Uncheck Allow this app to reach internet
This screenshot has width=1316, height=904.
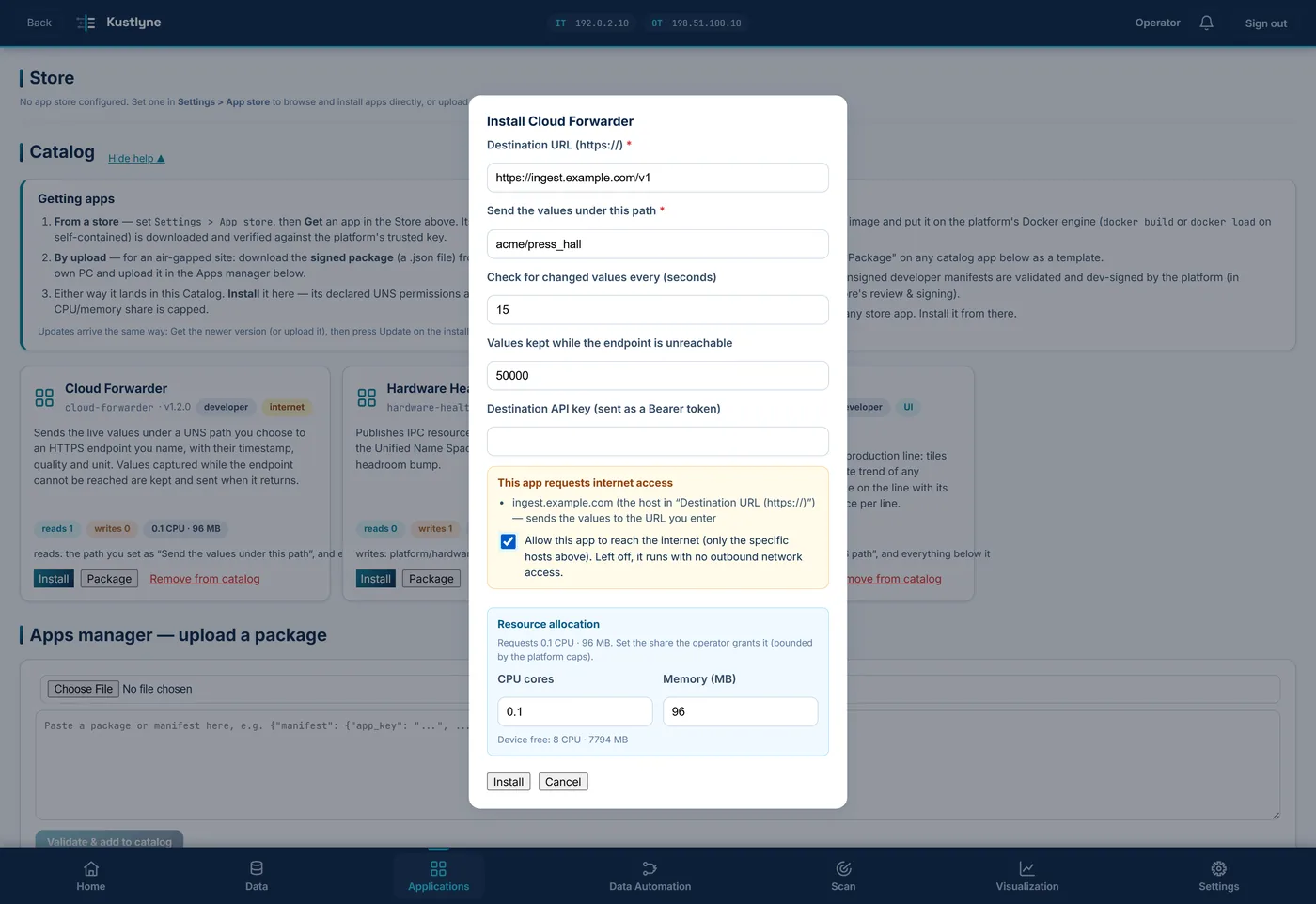(509, 541)
